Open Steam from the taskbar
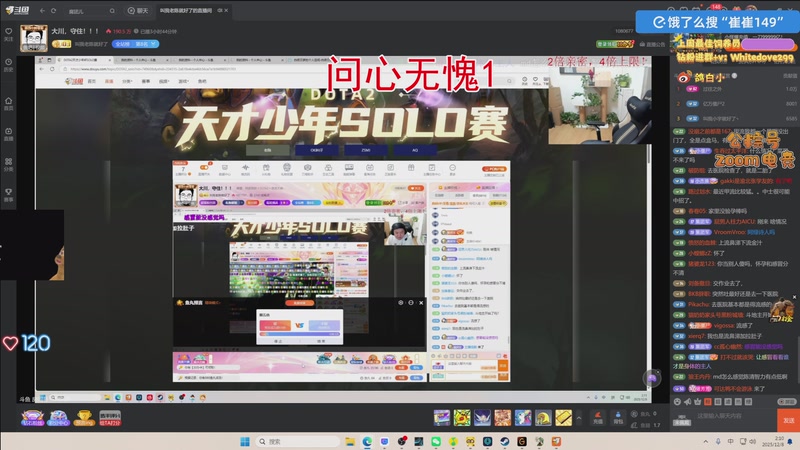This screenshot has width=800, height=450. [505, 441]
